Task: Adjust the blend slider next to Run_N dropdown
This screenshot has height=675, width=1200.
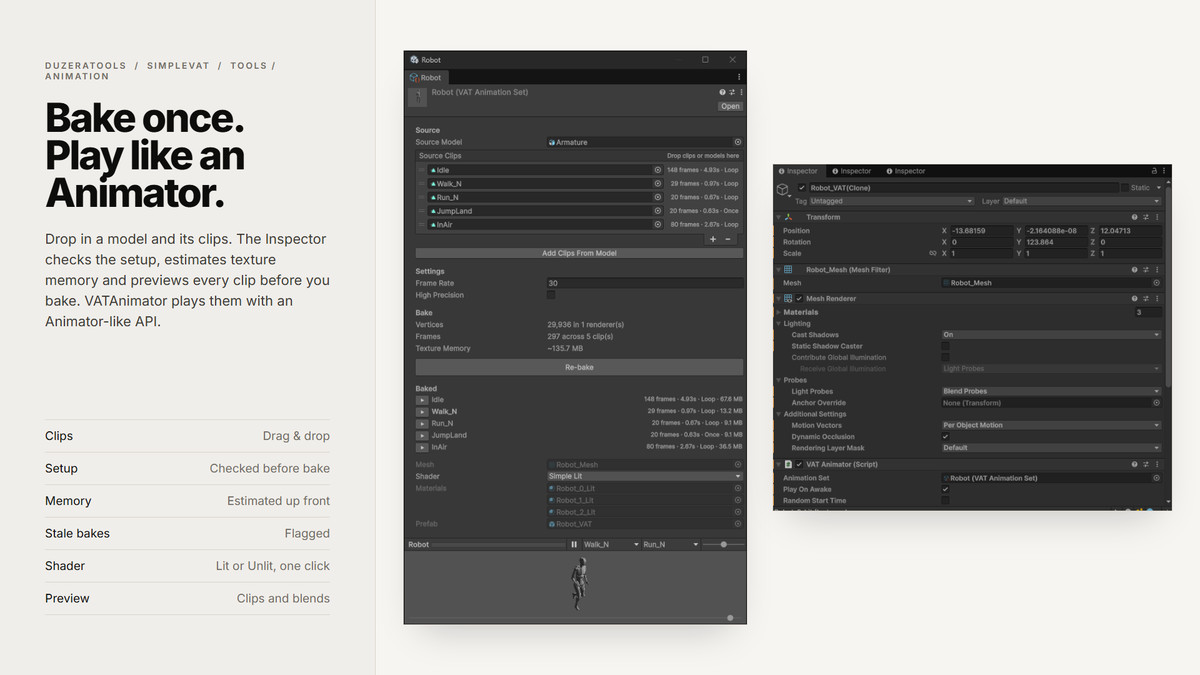Action: pos(723,544)
